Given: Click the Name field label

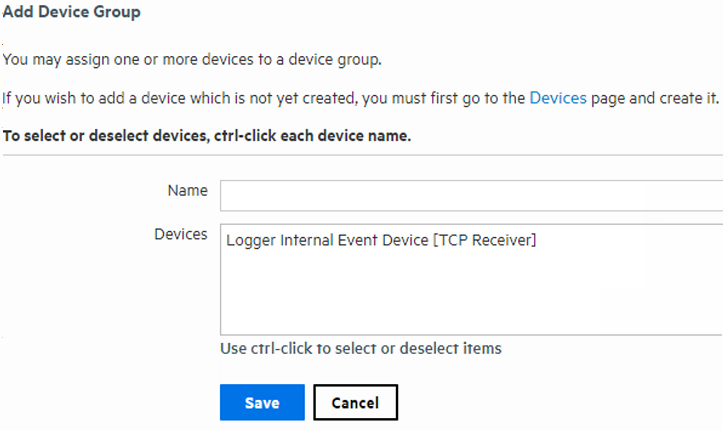Looking at the screenshot, I should pyautogui.click(x=187, y=190).
